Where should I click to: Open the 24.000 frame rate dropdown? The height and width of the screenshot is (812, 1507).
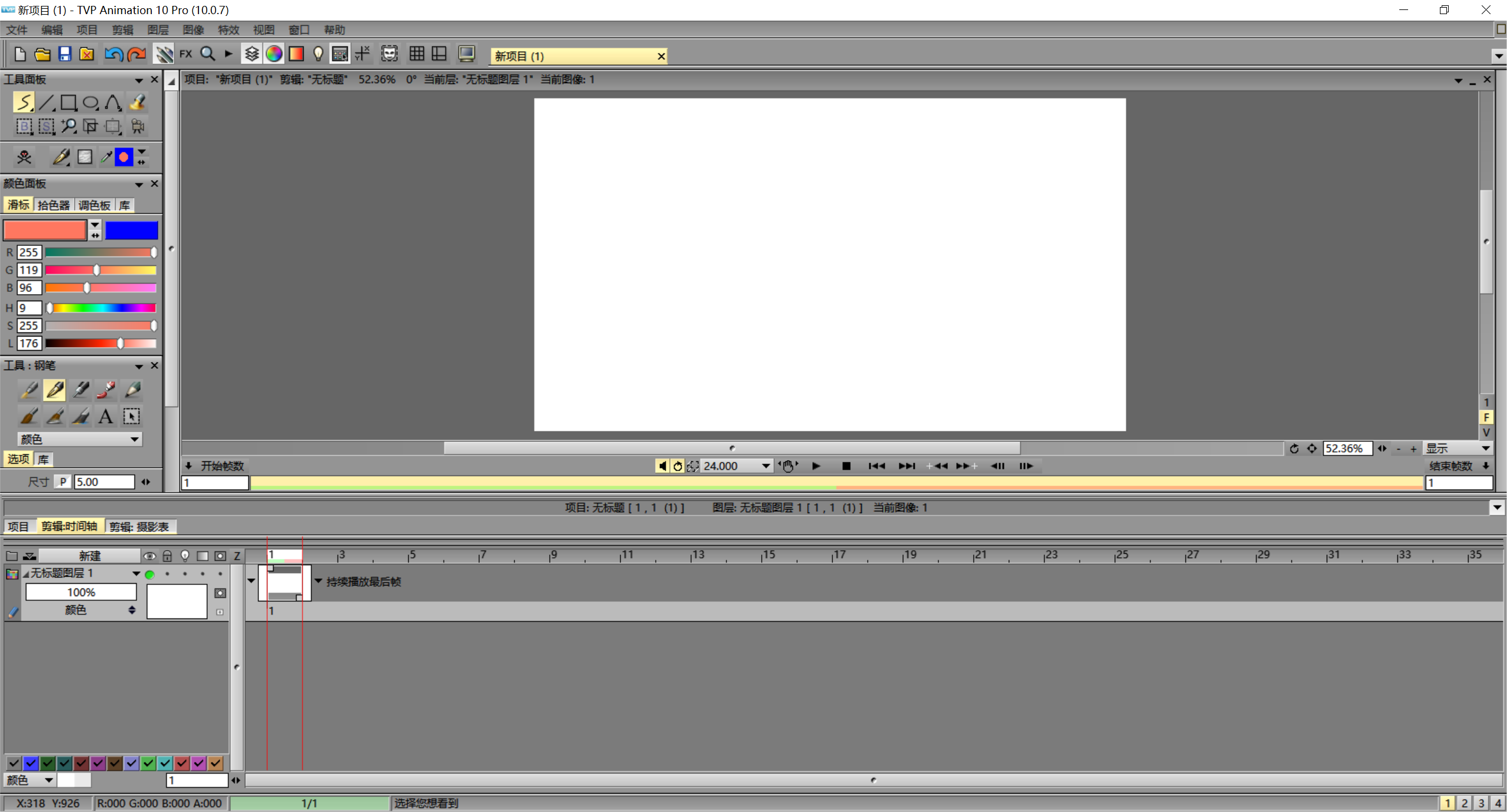coord(765,466)
